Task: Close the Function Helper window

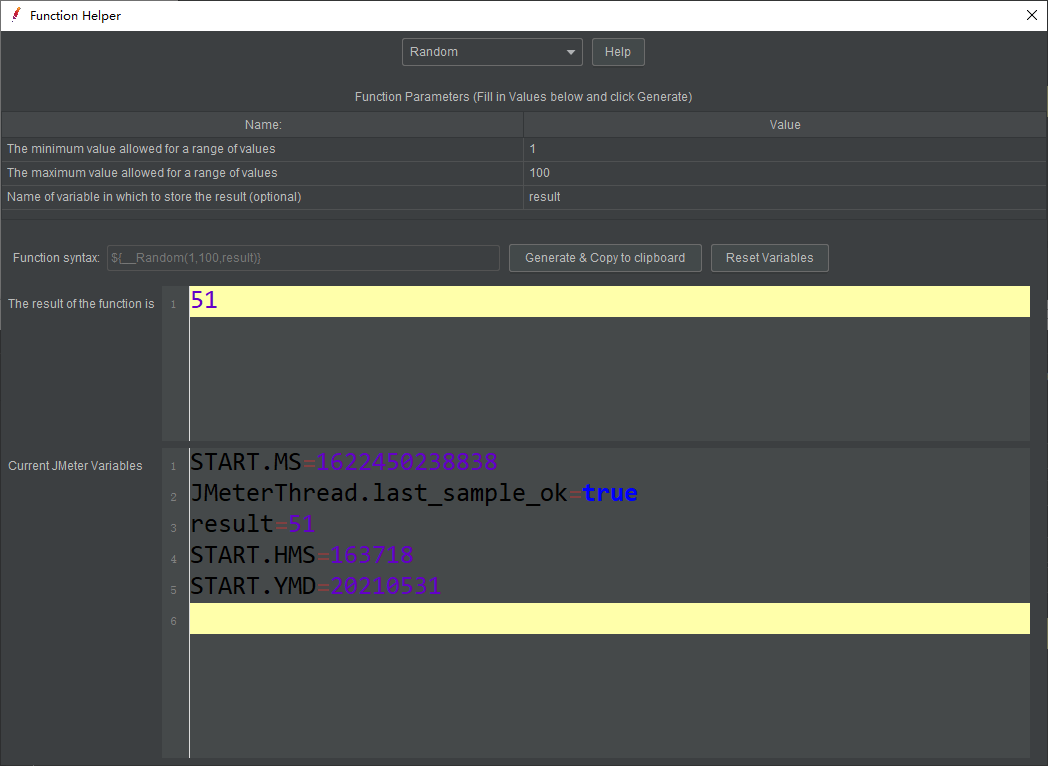Action: [1031, 15]
